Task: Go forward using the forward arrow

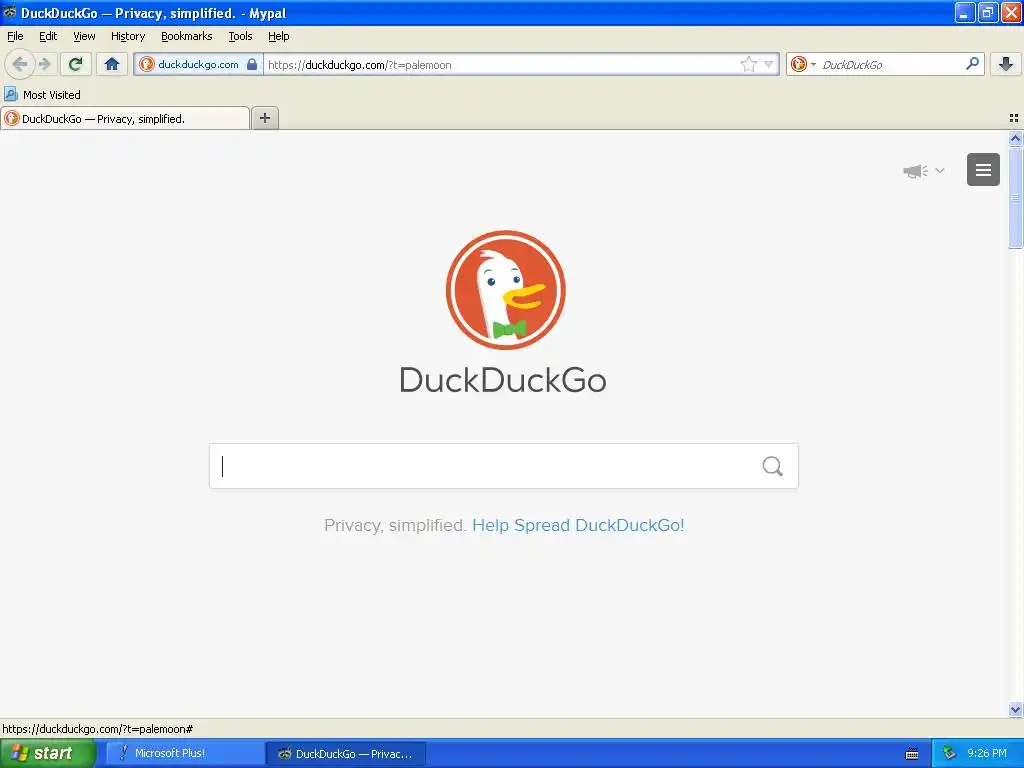Action: pyautogui.click(x=45, y=64)
